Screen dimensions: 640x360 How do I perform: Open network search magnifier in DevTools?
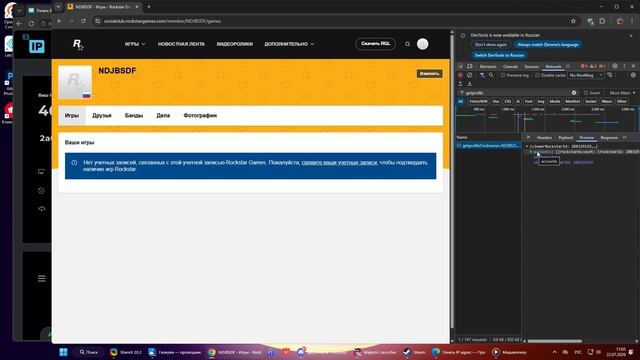[x=491, y=75]
